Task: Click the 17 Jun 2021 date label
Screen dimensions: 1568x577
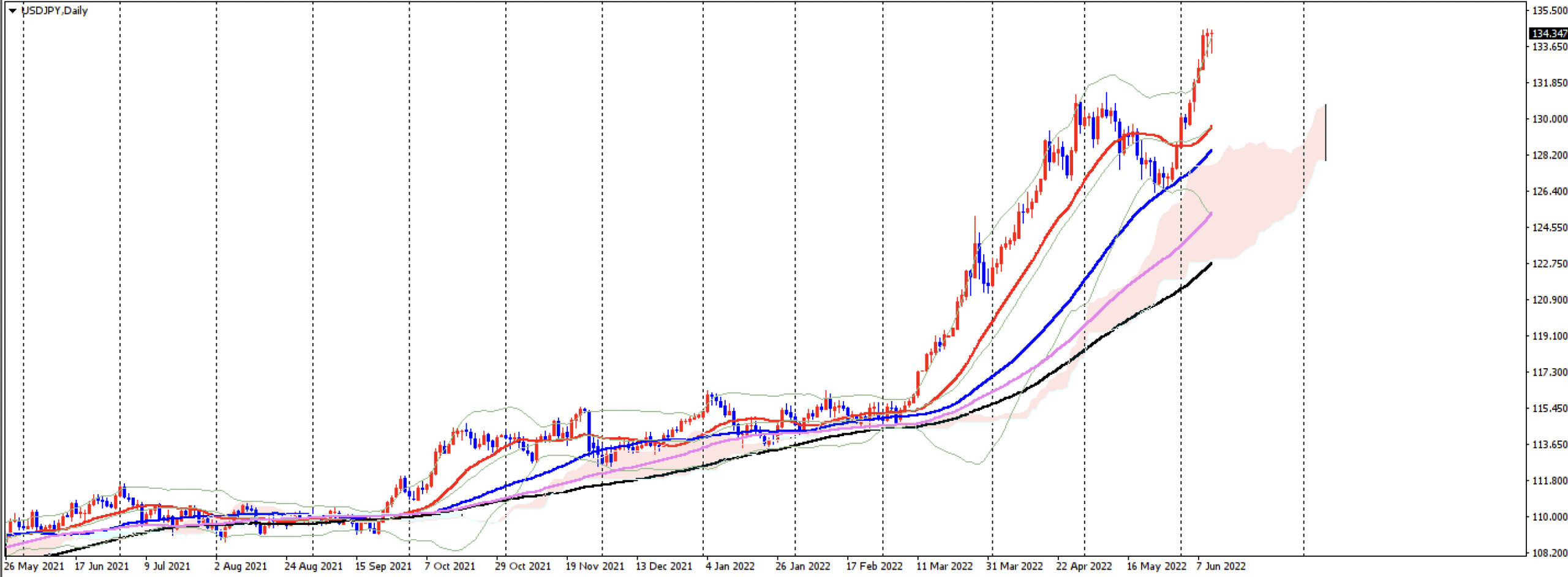Action: click(x=102, y=566)
